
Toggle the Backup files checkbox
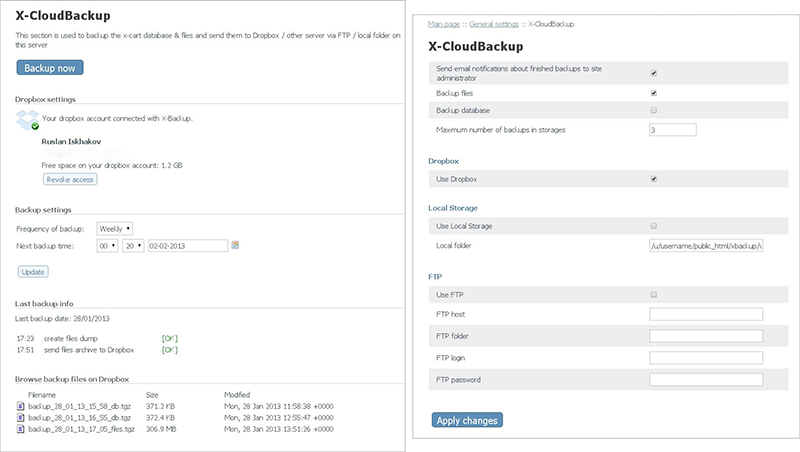[x=654, y=93]
